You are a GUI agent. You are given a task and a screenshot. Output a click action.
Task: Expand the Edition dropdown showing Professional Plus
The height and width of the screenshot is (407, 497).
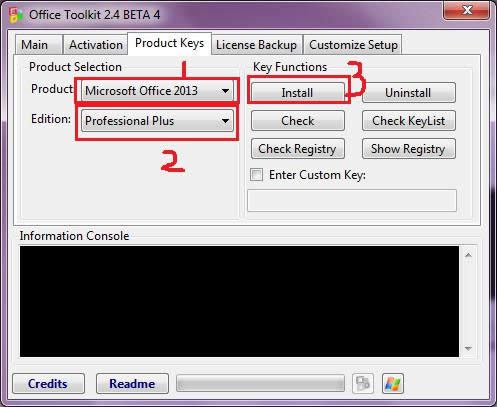[x=157, y=121]
